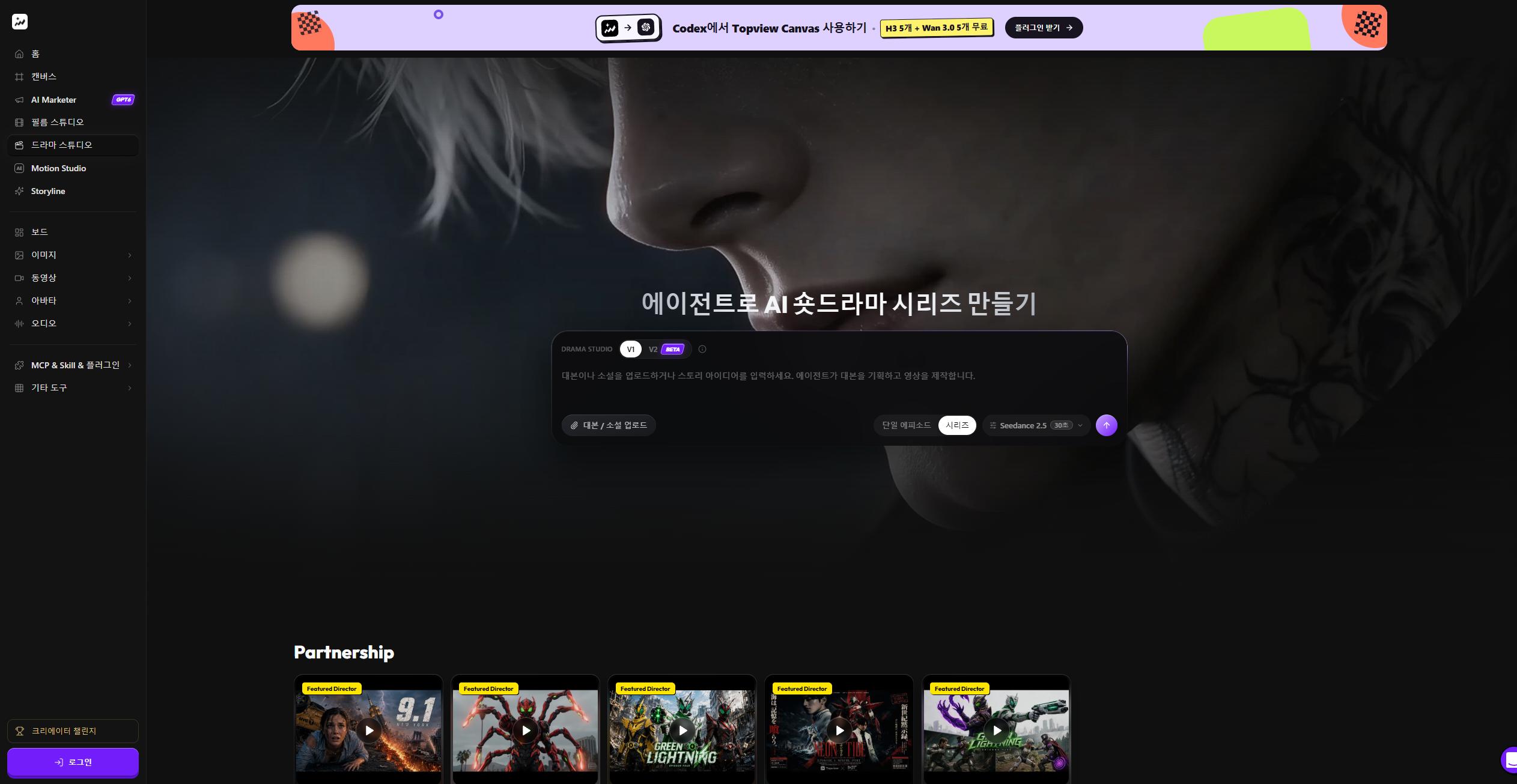Open the 크리에이터 챌린지 button
This screenshot has height=784, width=1517.
click(73, 731)
